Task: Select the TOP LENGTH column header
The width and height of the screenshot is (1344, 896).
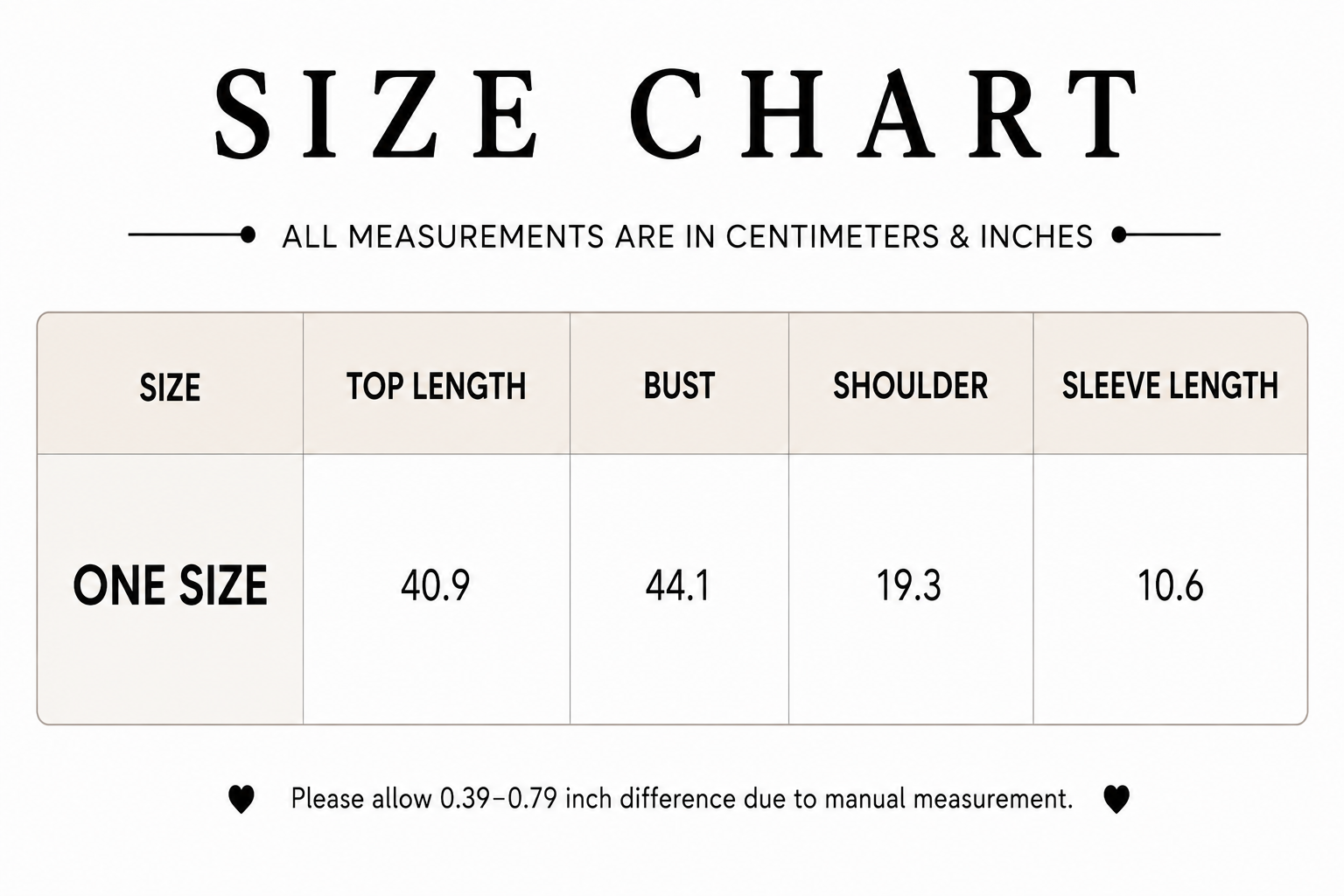Action: 437,386
